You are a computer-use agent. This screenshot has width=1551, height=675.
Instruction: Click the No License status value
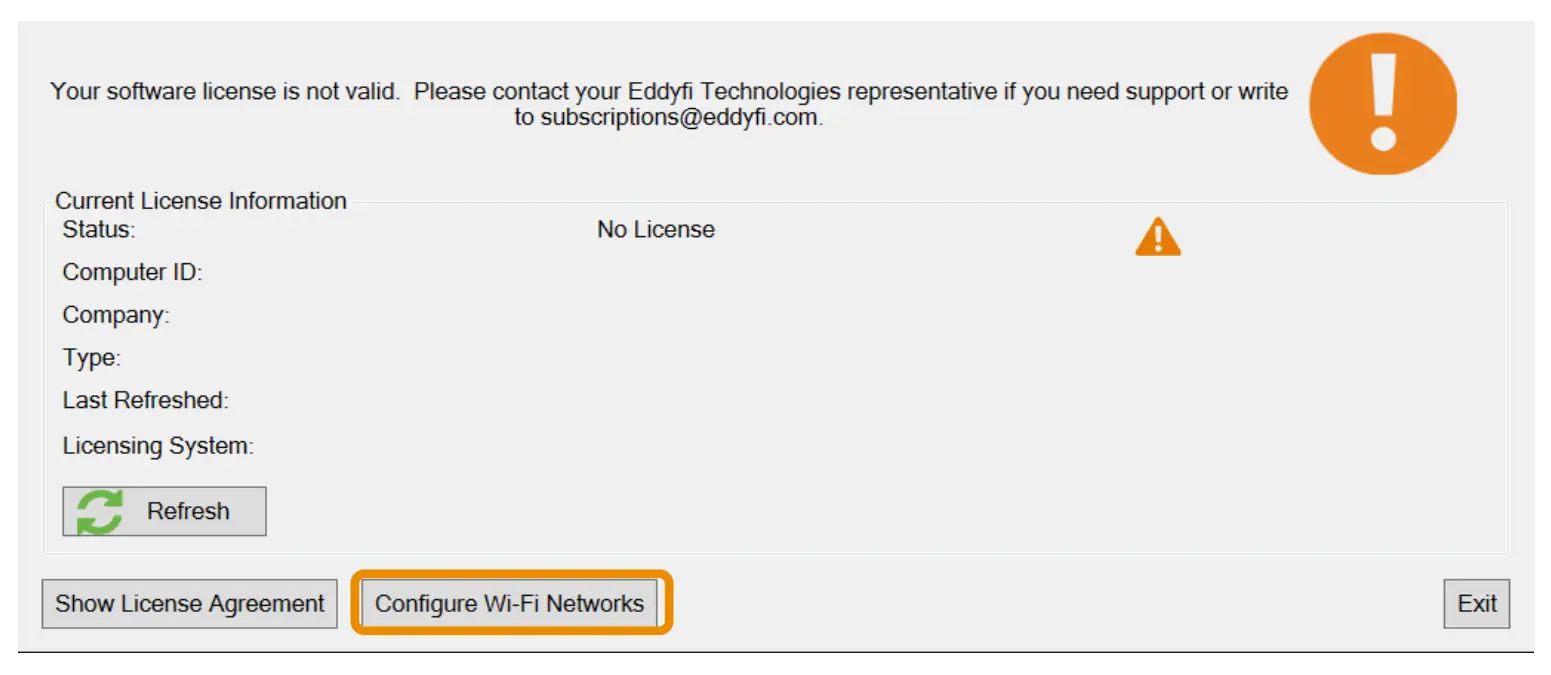click(656, 229)
